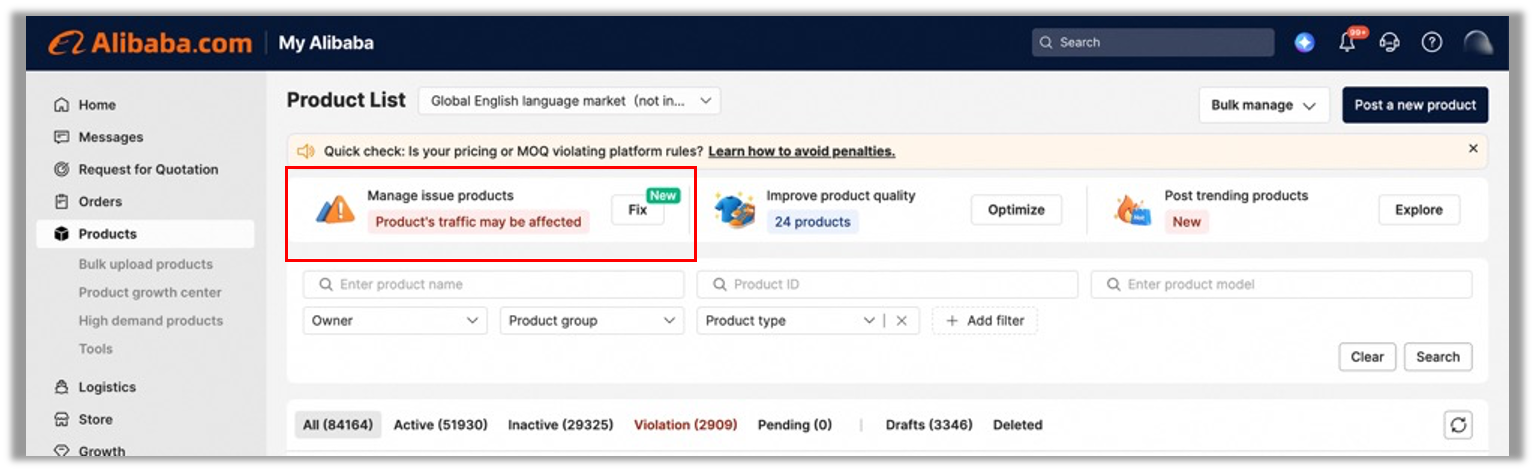
Task: Click the Alibaba.com logo
Action: [x=150, y=43]
